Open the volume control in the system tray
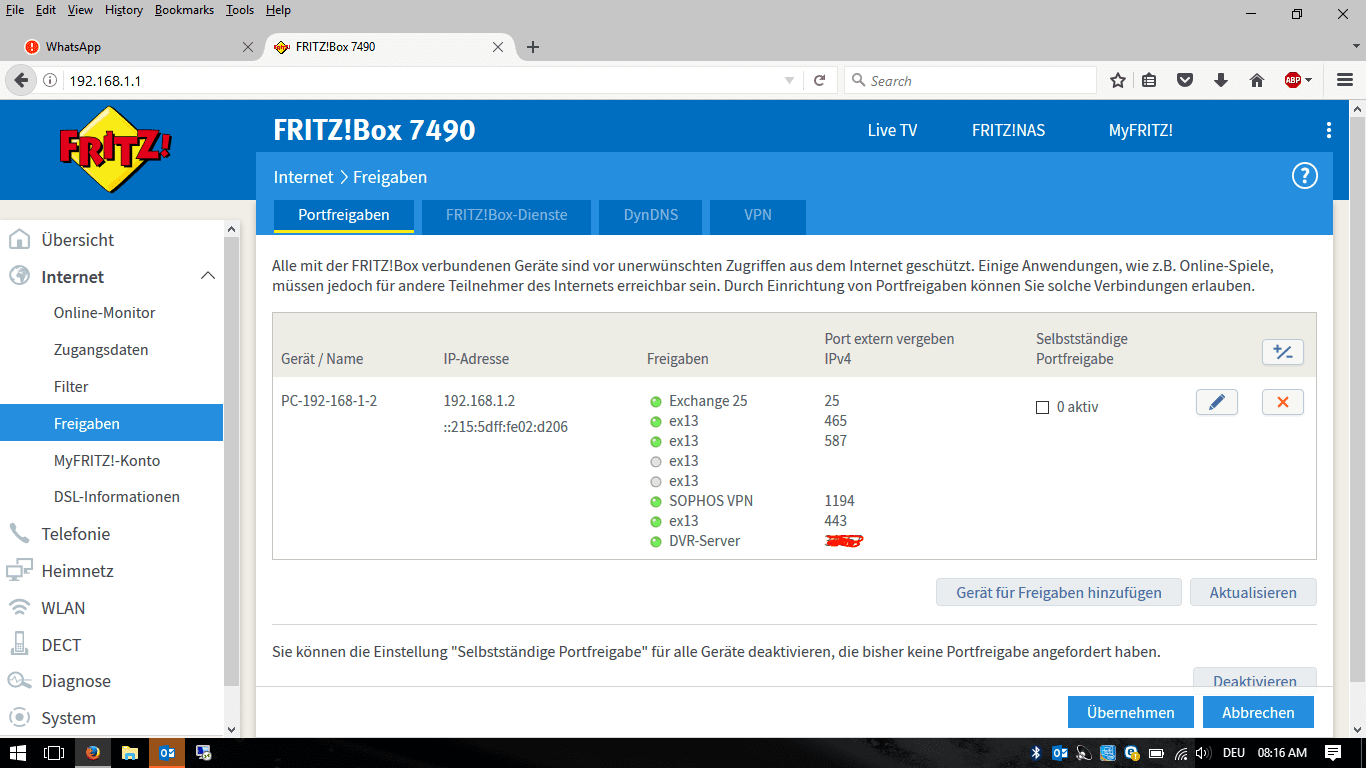Viewport: 1366px width, 768px height. (1205, 753)
